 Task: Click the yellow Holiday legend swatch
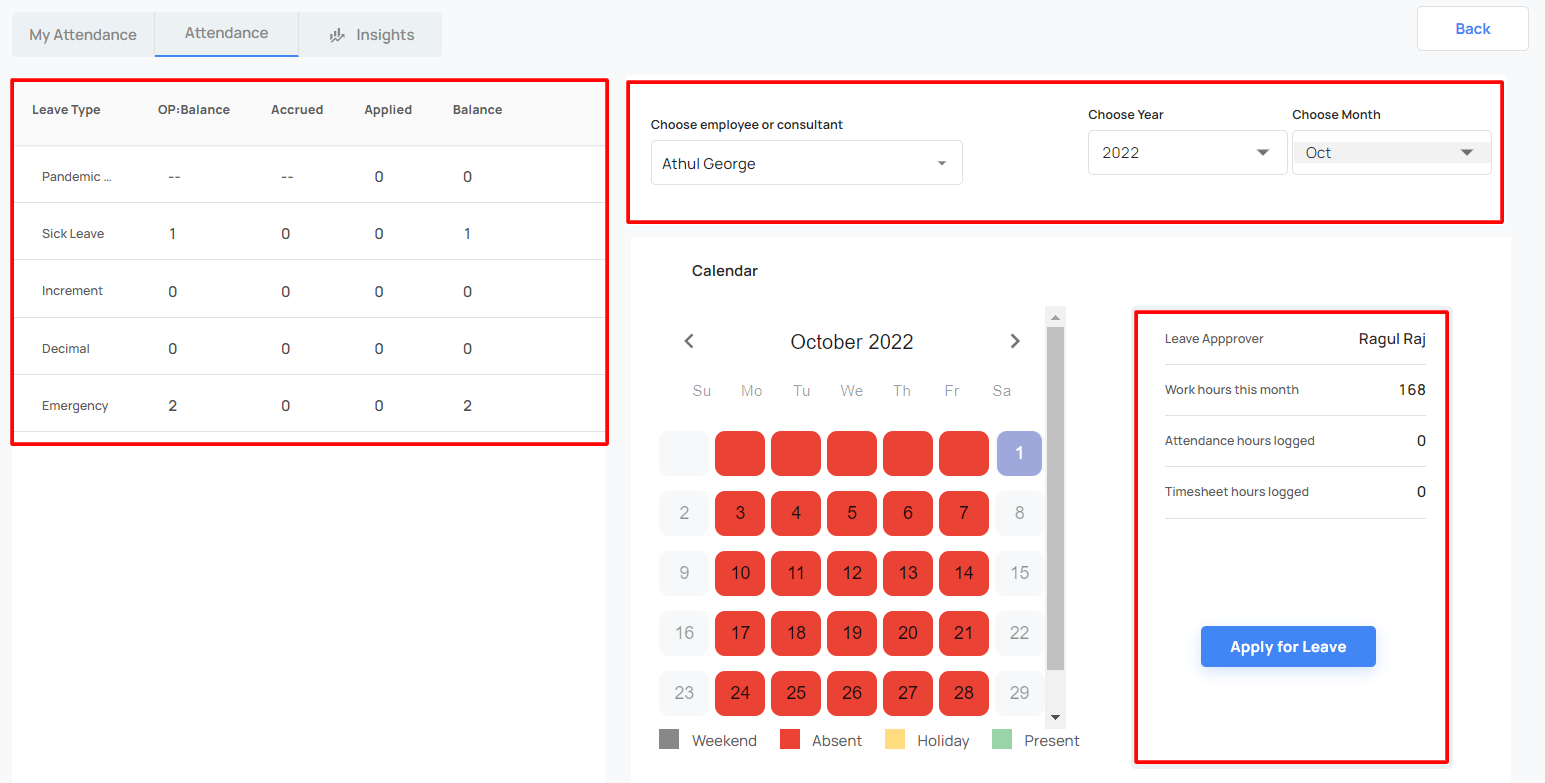pyautogui.click(x=895, y=740)
